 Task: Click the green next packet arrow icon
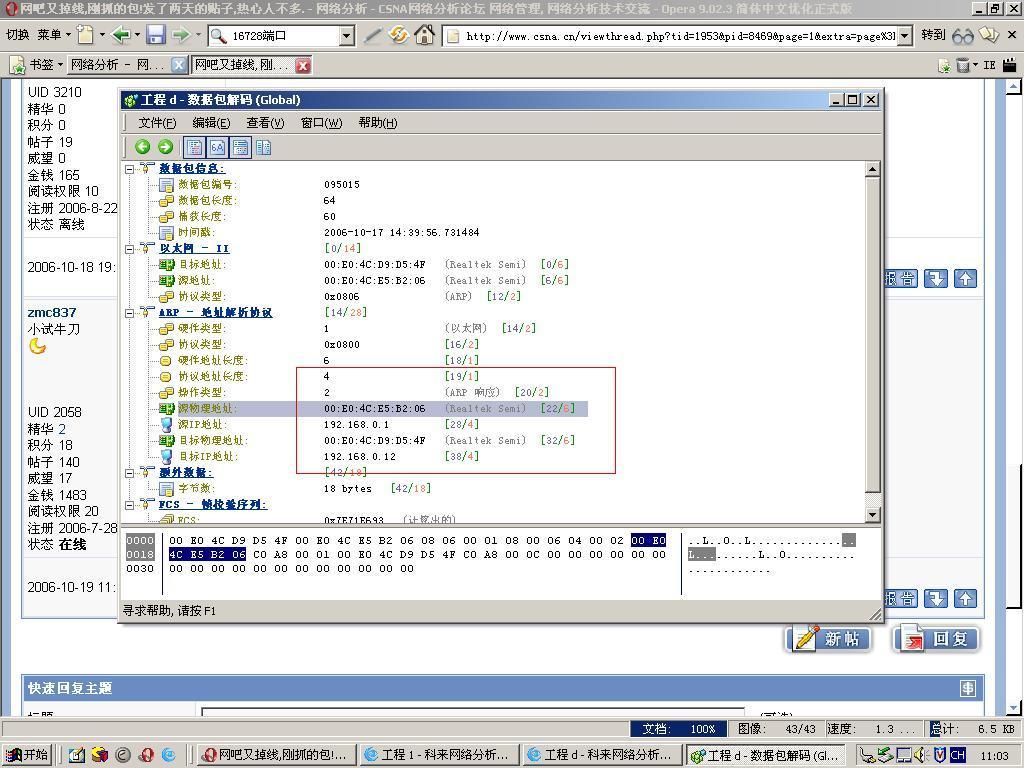[x=165, y=147]
